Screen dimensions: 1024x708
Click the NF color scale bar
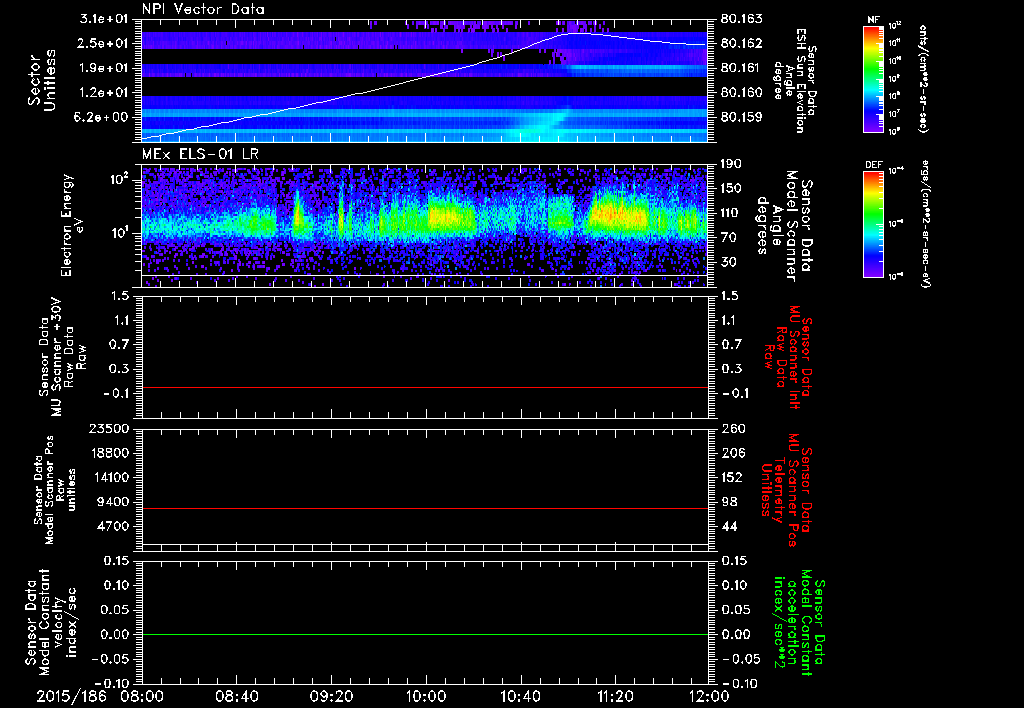point(875,80)
